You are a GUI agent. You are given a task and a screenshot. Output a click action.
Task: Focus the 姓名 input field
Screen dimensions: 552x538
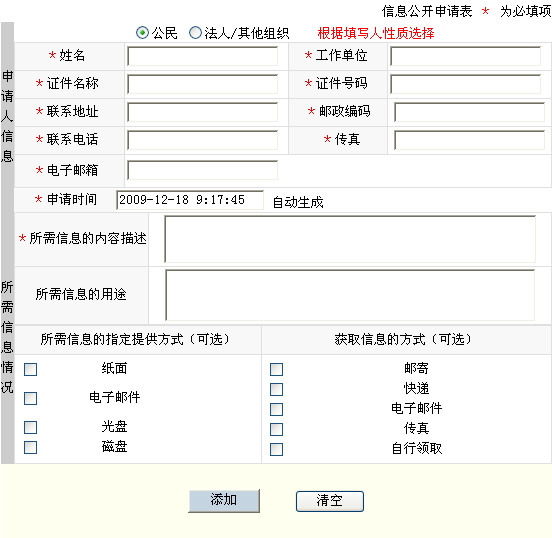coord(202,56)
